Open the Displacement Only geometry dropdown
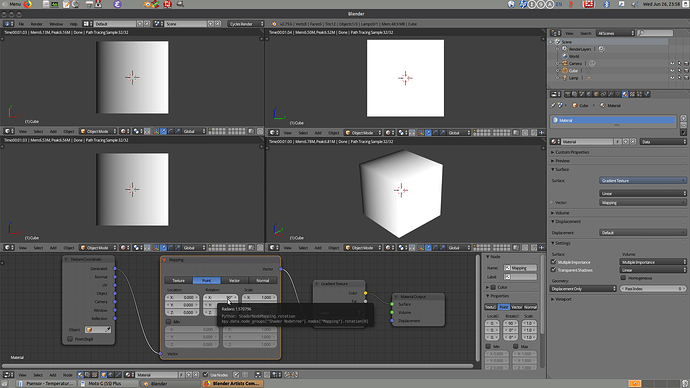The image size is (690, 388). [583, 289]
